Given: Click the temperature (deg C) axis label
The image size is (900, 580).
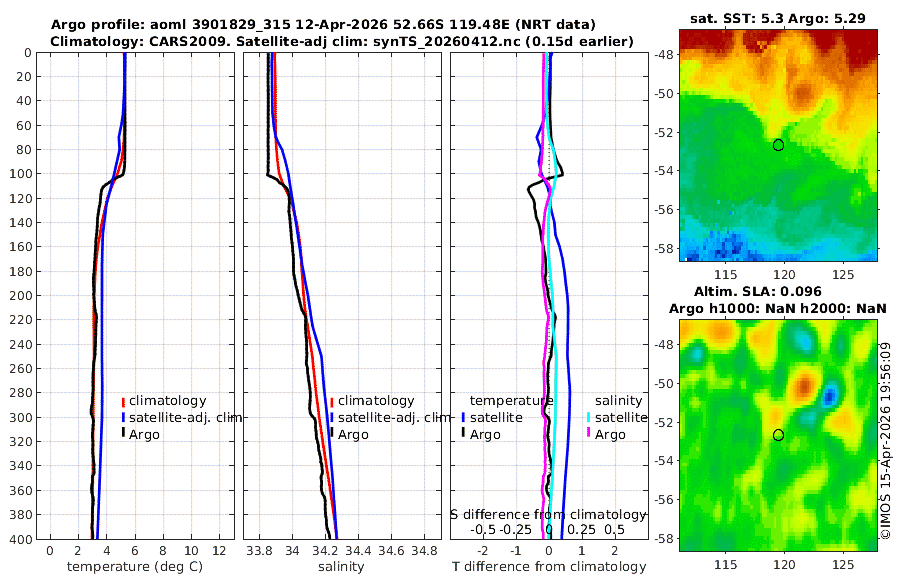Looking at the screenshot, I should point(135,567).
